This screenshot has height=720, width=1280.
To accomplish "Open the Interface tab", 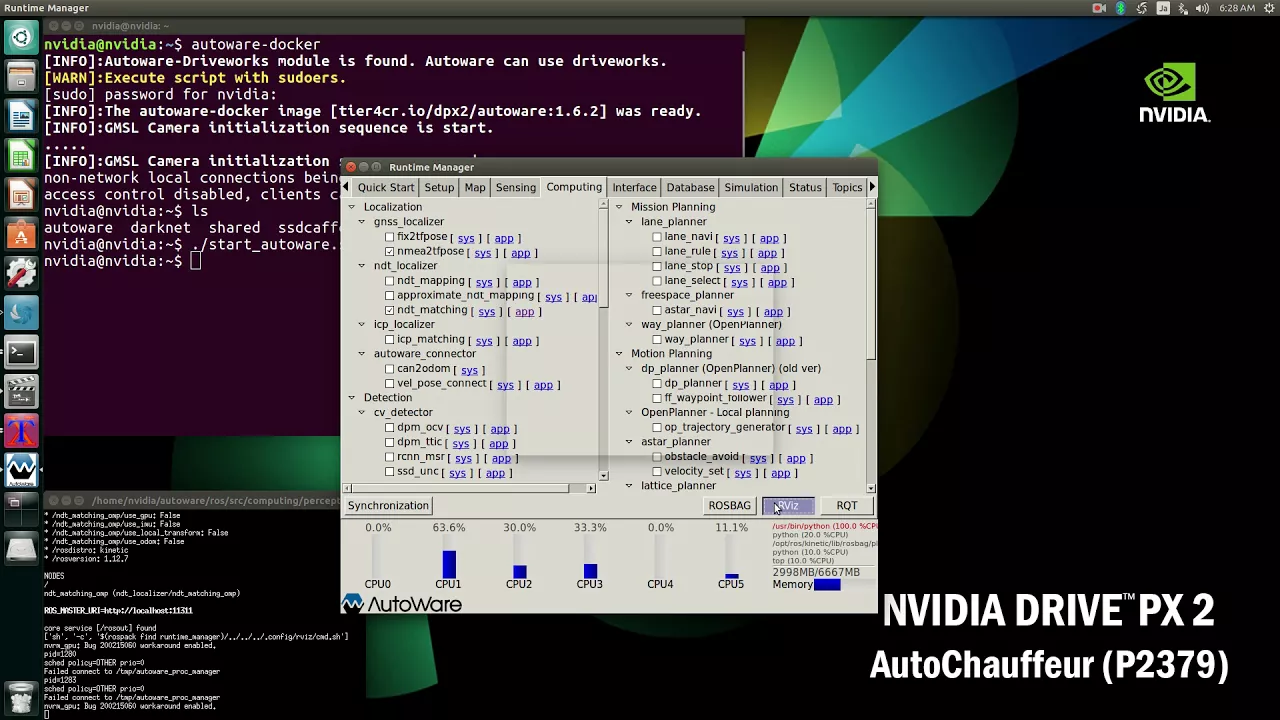I will point(634,187).
